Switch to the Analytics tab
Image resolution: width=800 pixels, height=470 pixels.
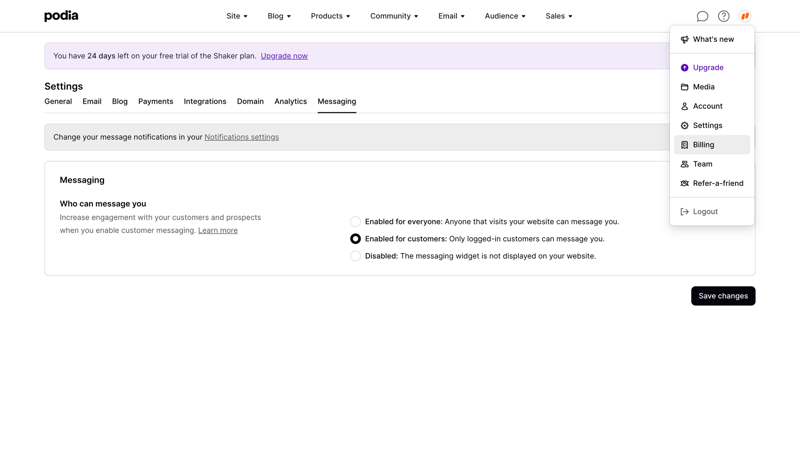tap(291, 102)
